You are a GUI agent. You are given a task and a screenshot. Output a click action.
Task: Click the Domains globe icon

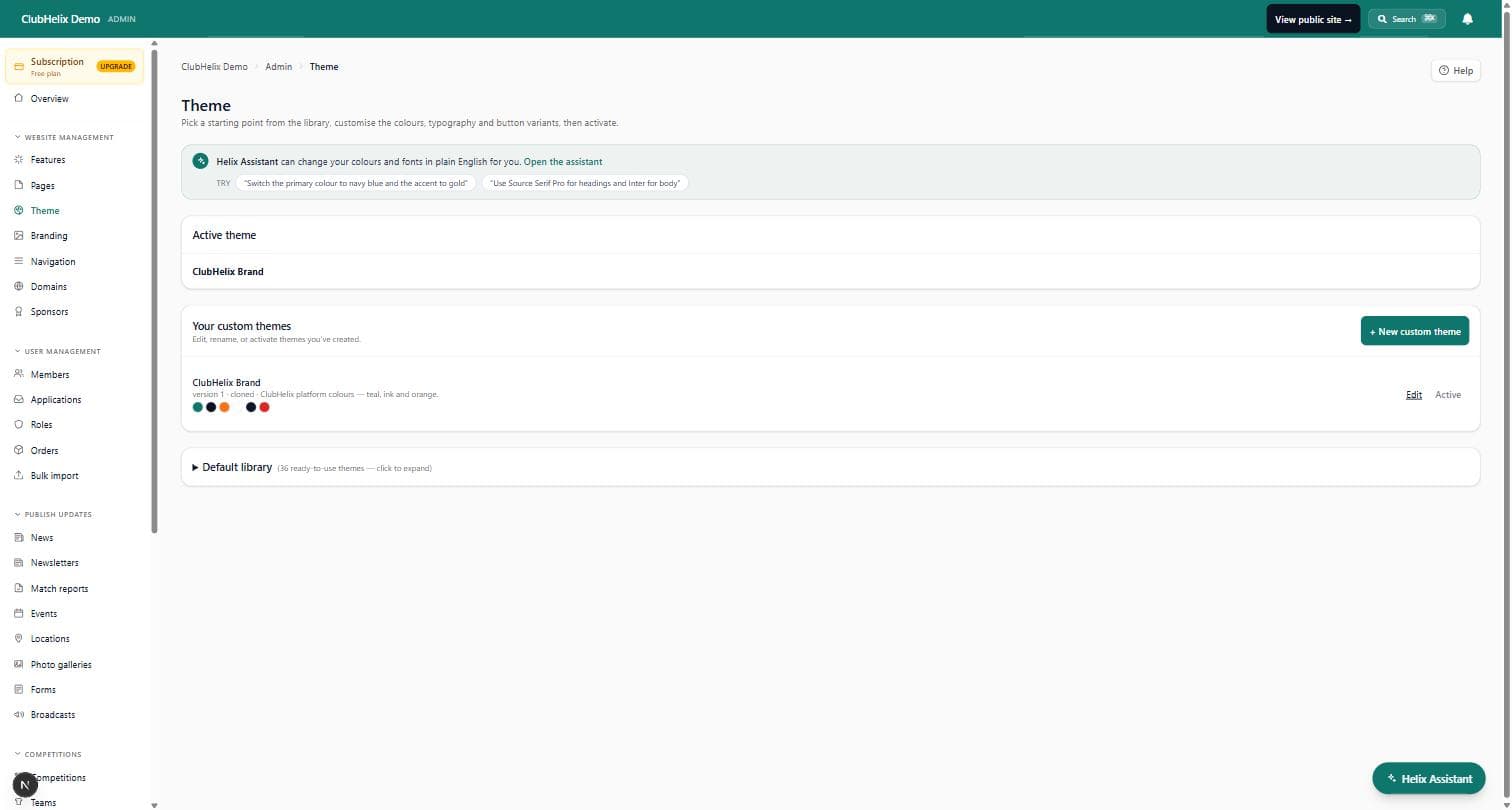pyautogui.click(x=19, y=286)
